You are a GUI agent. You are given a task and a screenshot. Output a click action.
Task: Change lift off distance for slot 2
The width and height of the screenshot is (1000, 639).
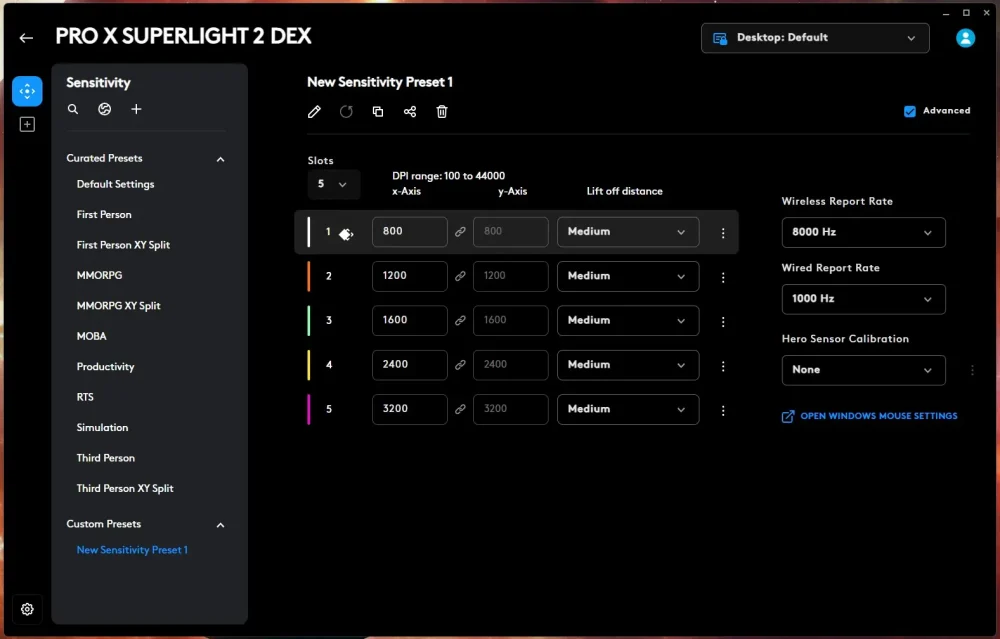coord(628,276)
